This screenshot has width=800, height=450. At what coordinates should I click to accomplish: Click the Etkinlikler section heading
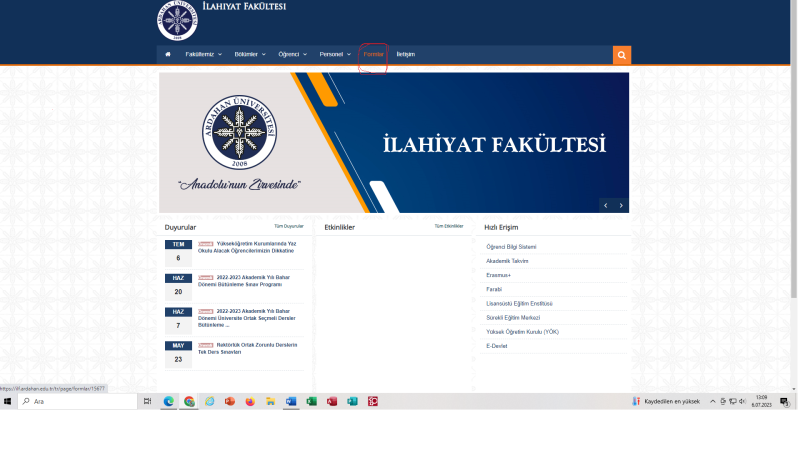tap(339, 228)
